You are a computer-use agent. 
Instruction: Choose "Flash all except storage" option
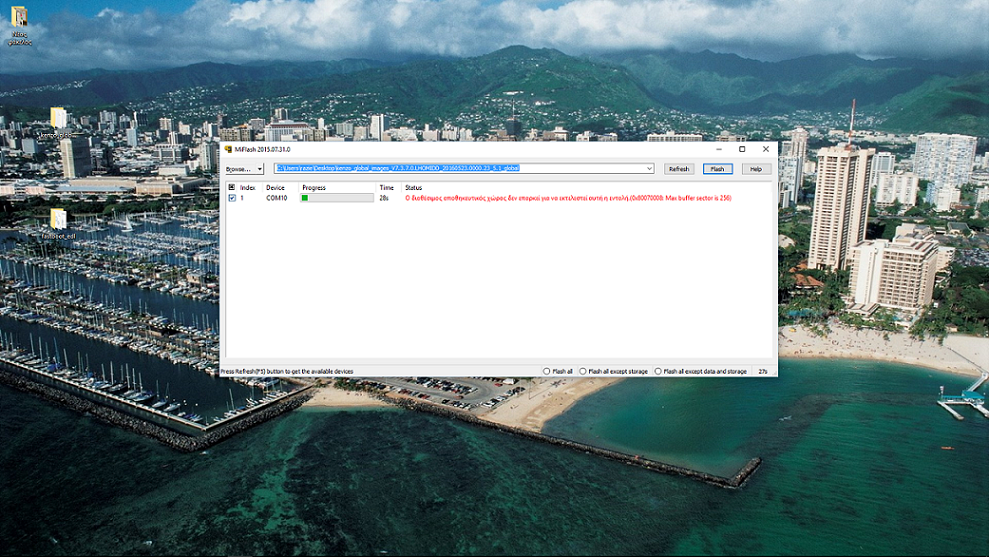(584, 371)
